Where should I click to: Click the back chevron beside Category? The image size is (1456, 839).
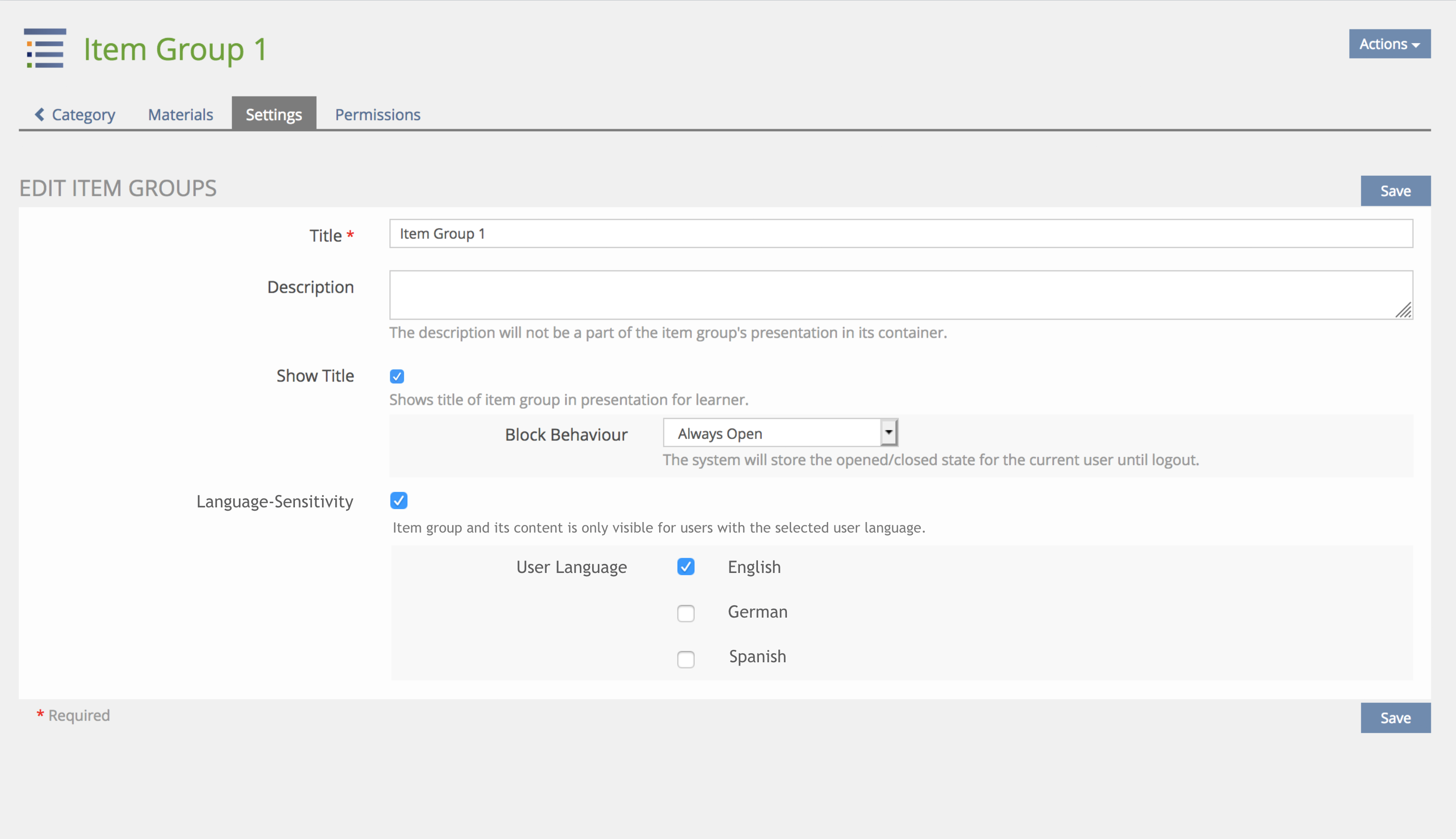click(39, 114)
